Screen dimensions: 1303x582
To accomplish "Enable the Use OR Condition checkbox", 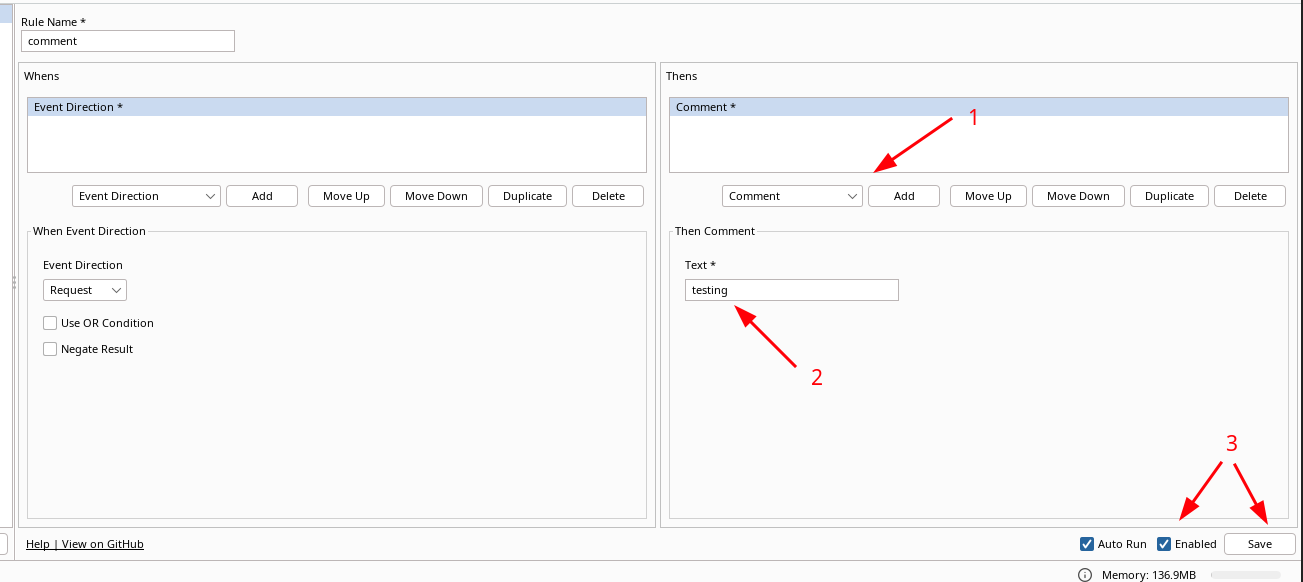I will (49, 323).
